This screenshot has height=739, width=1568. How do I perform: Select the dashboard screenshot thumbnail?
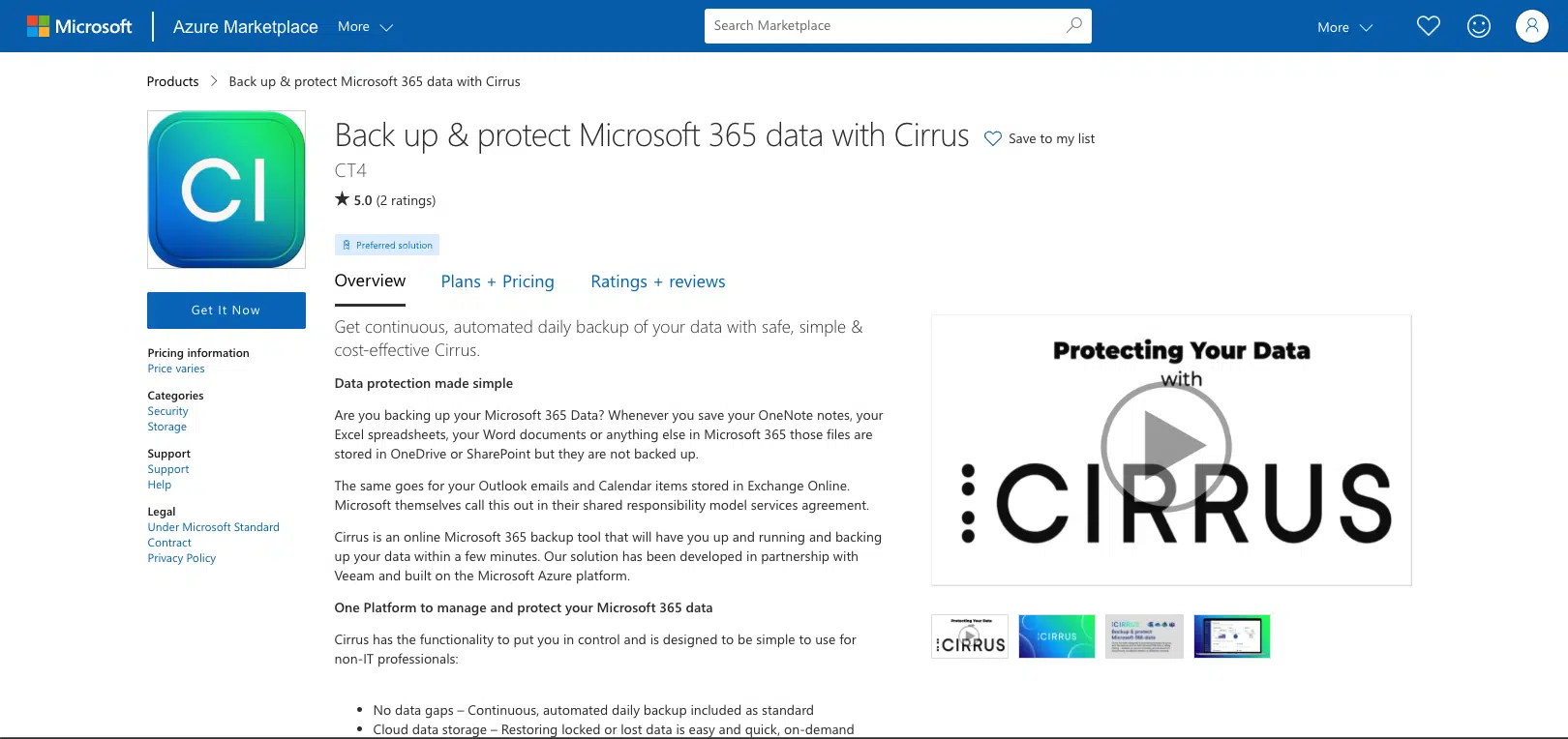click(1231, 636)
